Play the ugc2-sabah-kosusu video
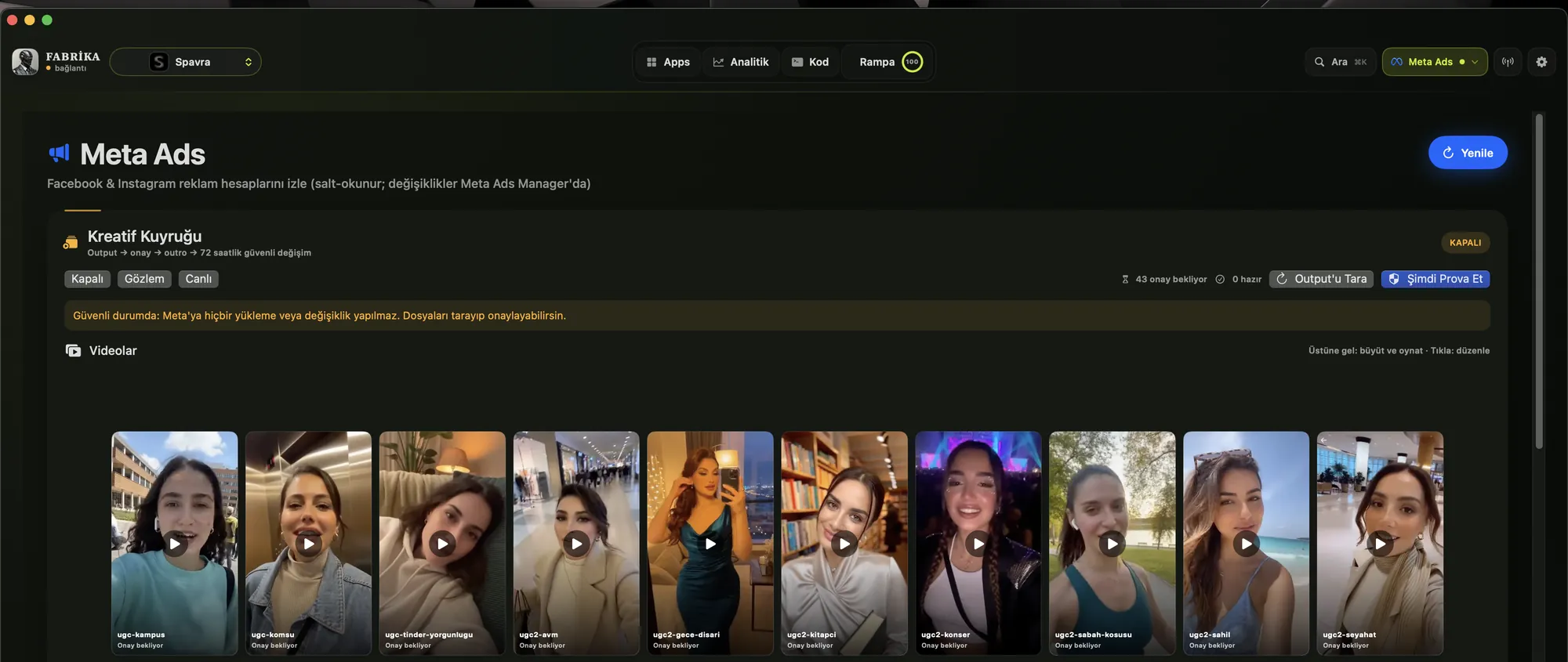Viewport: 1568px width, 662px height. (1112, 544)
